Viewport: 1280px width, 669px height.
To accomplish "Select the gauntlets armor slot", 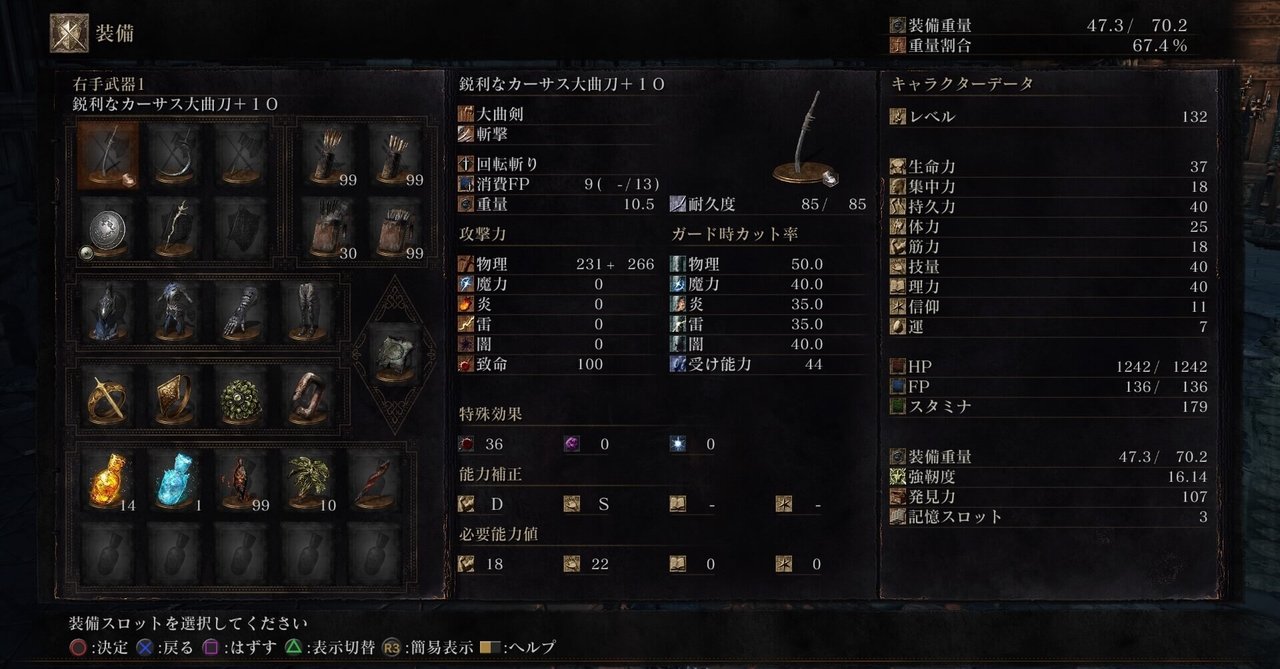I will pyautogui.click(x=241, y=313).
